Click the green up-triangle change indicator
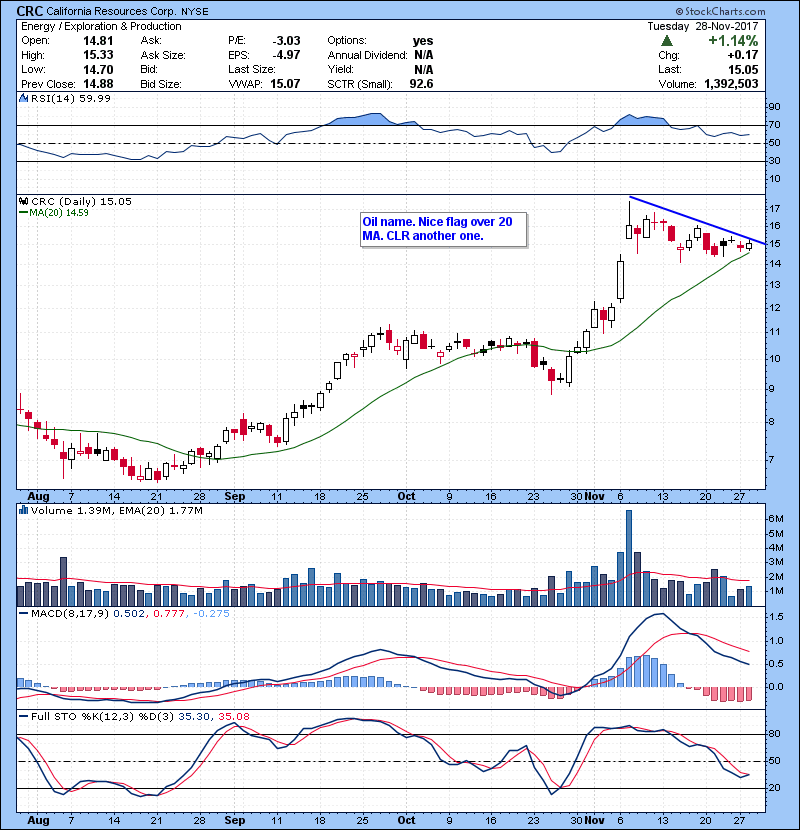The height and width of the screenshot is (830, 800). click(667, 40)
